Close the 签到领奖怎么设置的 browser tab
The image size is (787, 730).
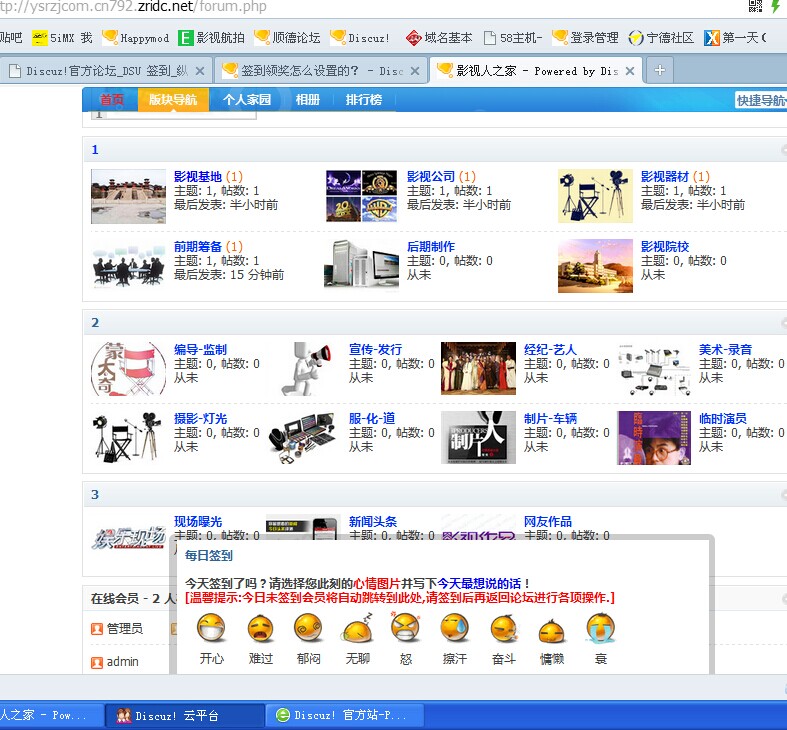pyautogui.click(x=415, y=71)
